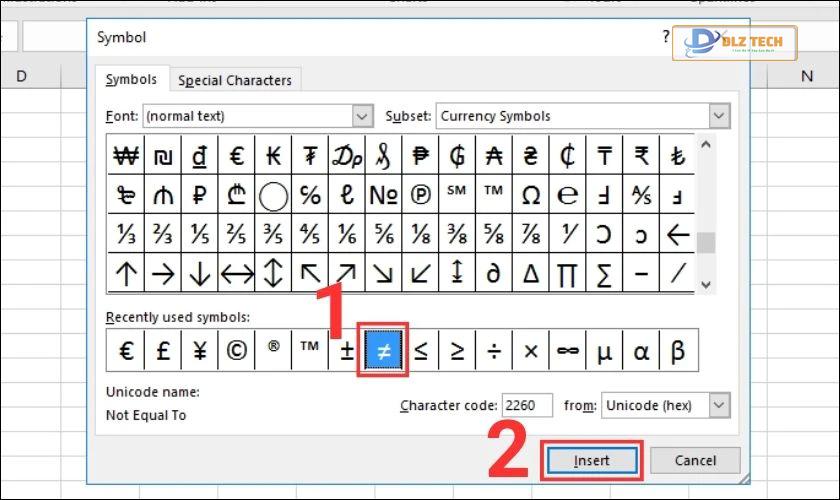This screenshot has height=500, width=840.
Task: Pick the greater-than-or-equal ≥ recent symbol
Action: (x=457, y=350)
